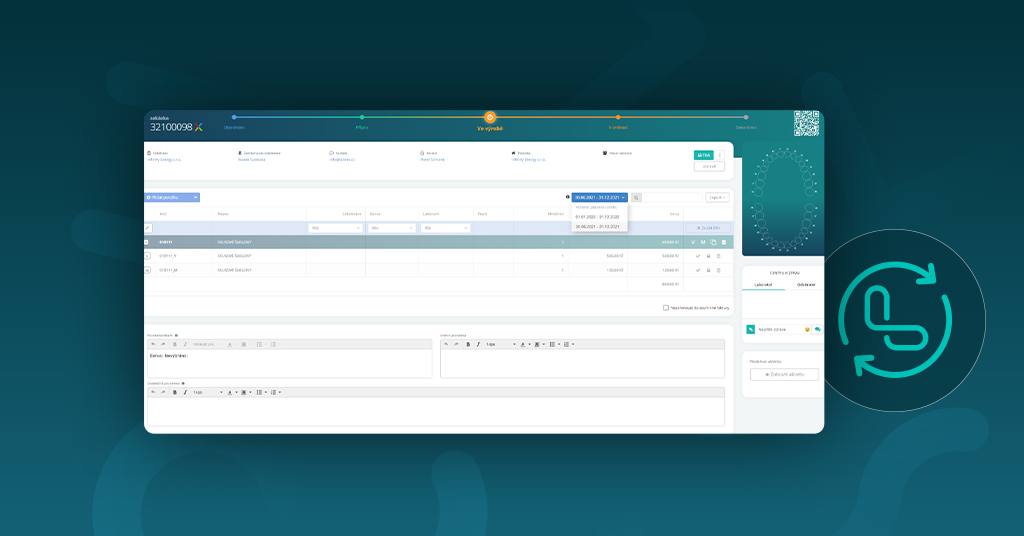Open the Laborant filter dropdown showing Vše
The height and width of the screenshot is (536, 1024).
tap(445, 228)
